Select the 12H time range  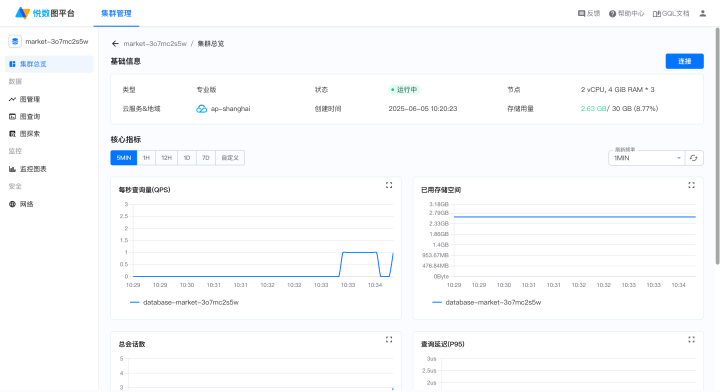pos(166,157)
